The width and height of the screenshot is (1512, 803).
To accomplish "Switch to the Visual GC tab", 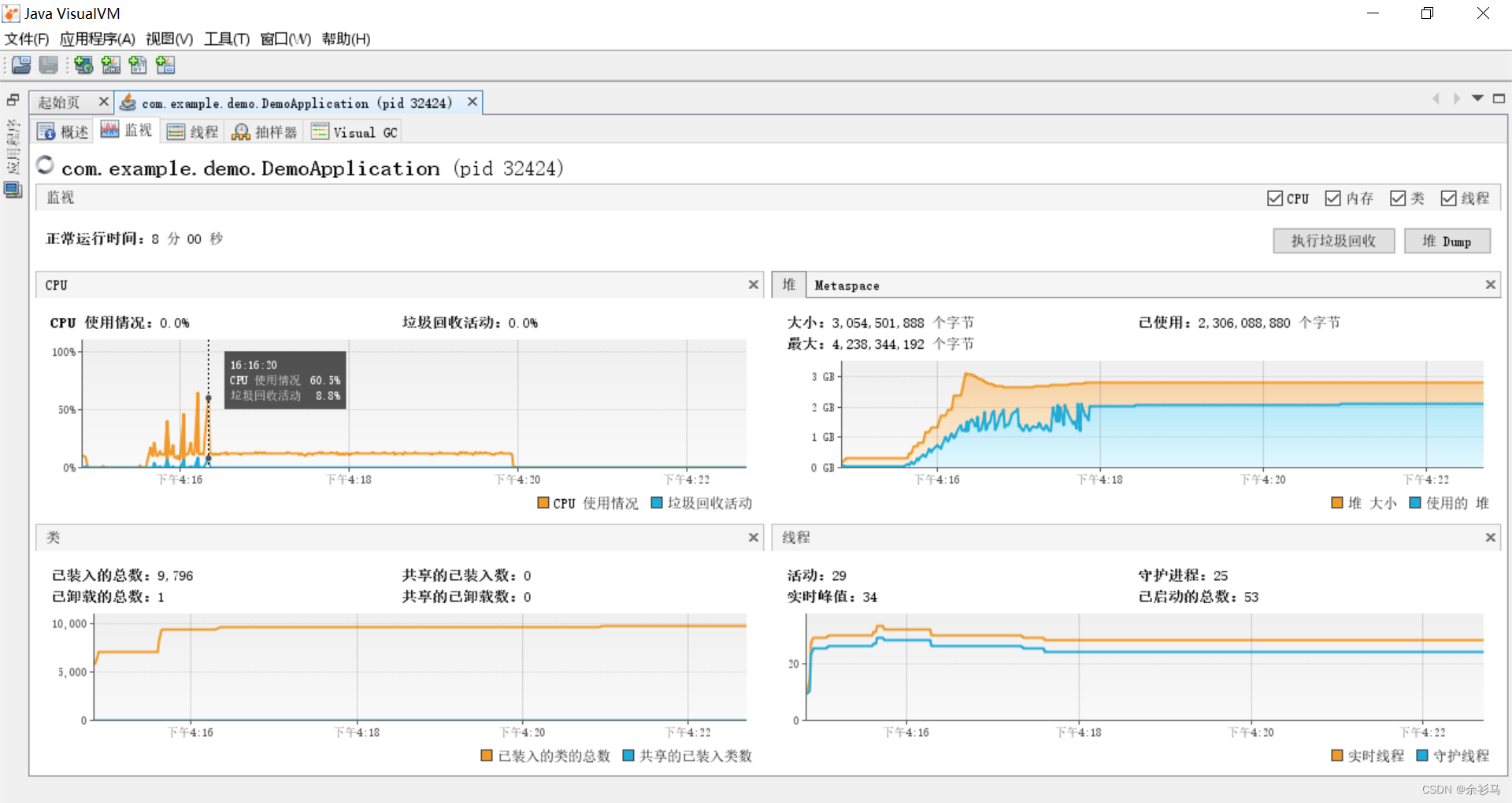I will (x=354, y=131).
